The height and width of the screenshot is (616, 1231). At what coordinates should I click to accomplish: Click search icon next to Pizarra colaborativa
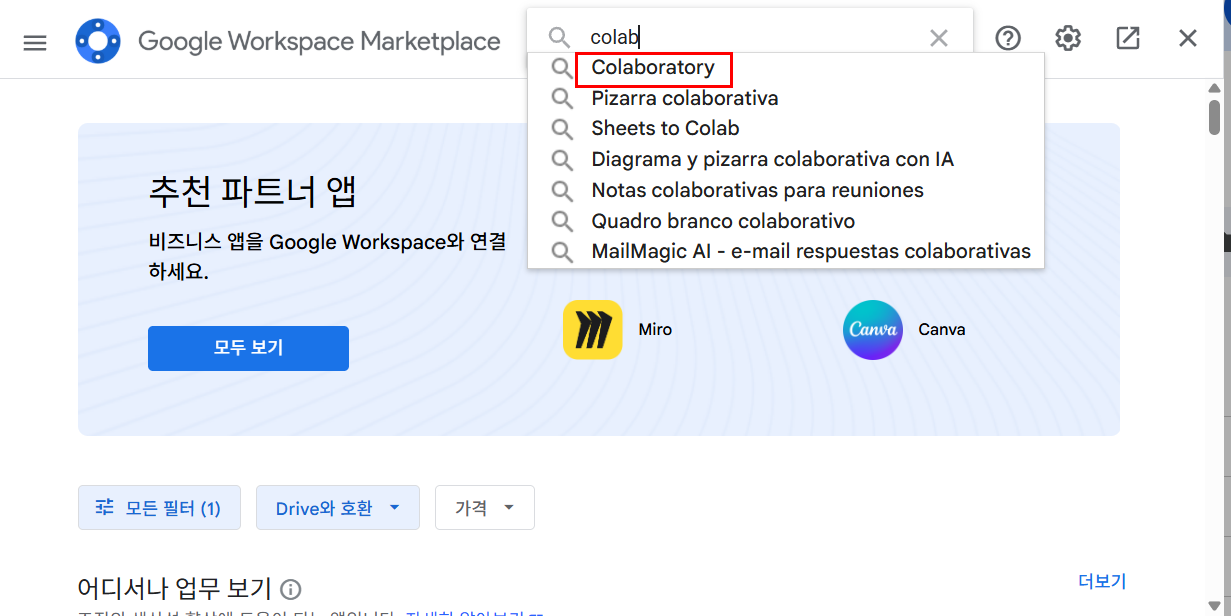(562, 99)
